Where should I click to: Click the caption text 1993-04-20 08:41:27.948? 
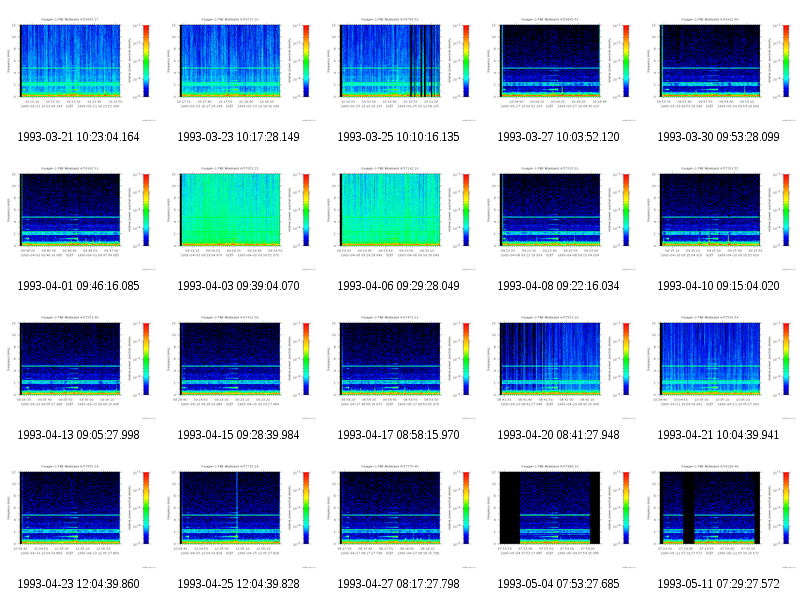click(x=558, y=435)
